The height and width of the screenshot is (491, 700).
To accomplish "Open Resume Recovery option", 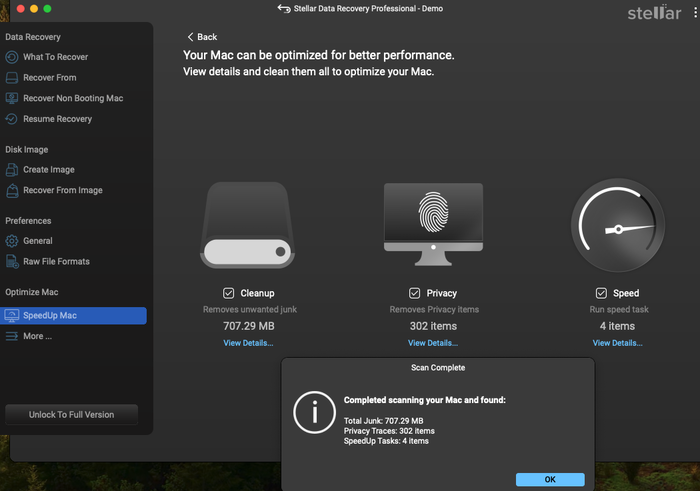I will 58,119.
